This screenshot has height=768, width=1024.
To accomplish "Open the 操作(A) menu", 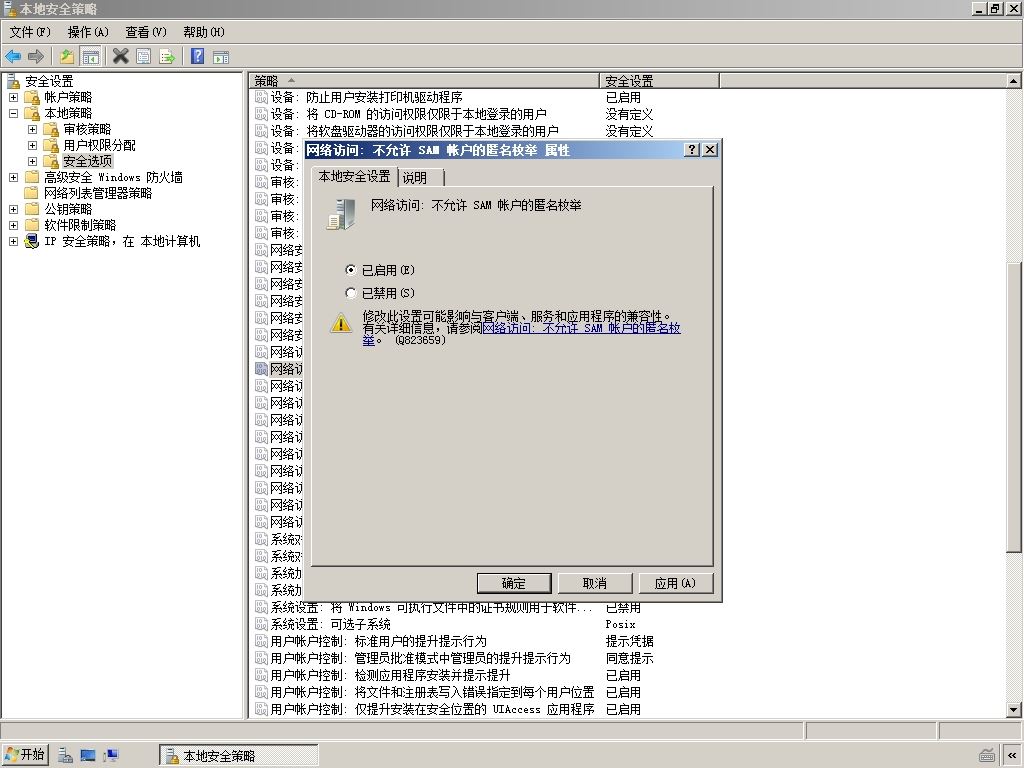I will pyautogui.click(x=88, y=32).
